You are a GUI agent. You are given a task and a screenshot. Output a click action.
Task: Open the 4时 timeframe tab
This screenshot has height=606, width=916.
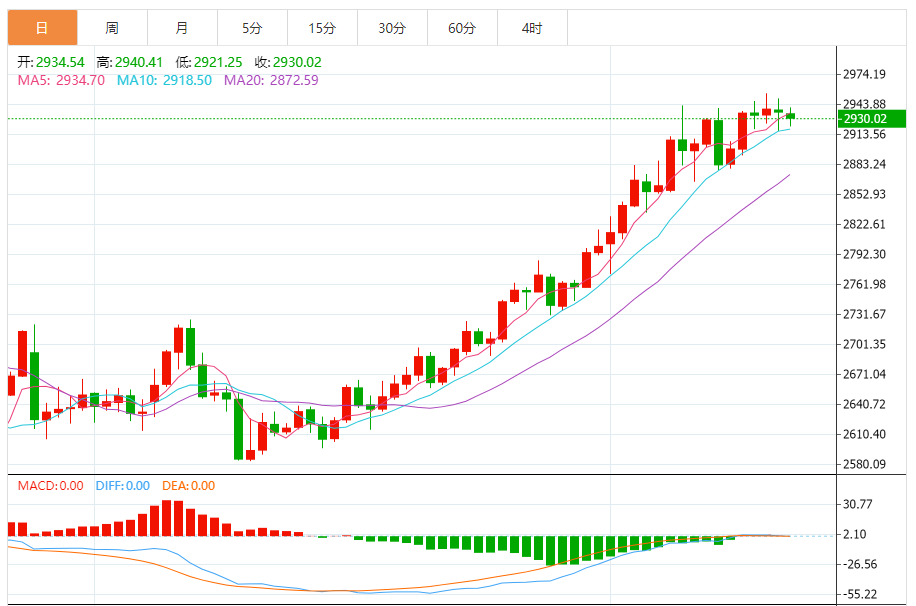(x=532, y=27)
